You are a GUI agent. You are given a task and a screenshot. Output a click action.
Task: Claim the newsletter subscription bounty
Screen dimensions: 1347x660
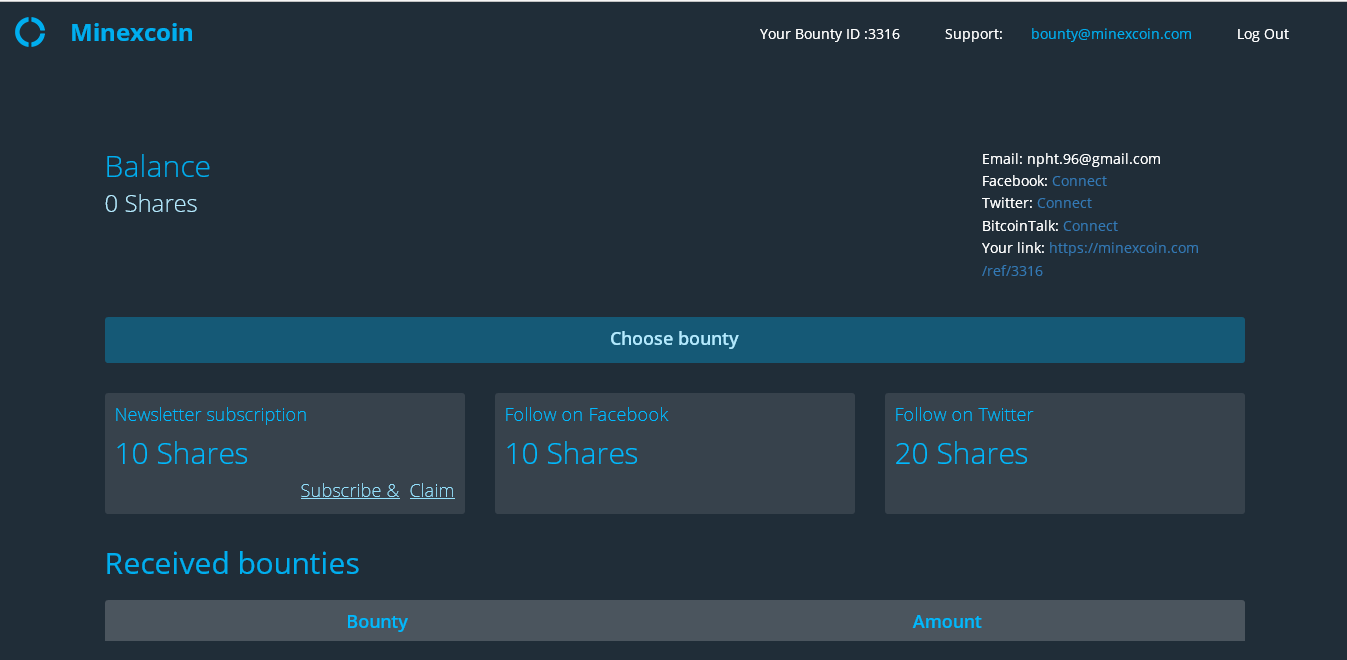(x=432, y=491)
